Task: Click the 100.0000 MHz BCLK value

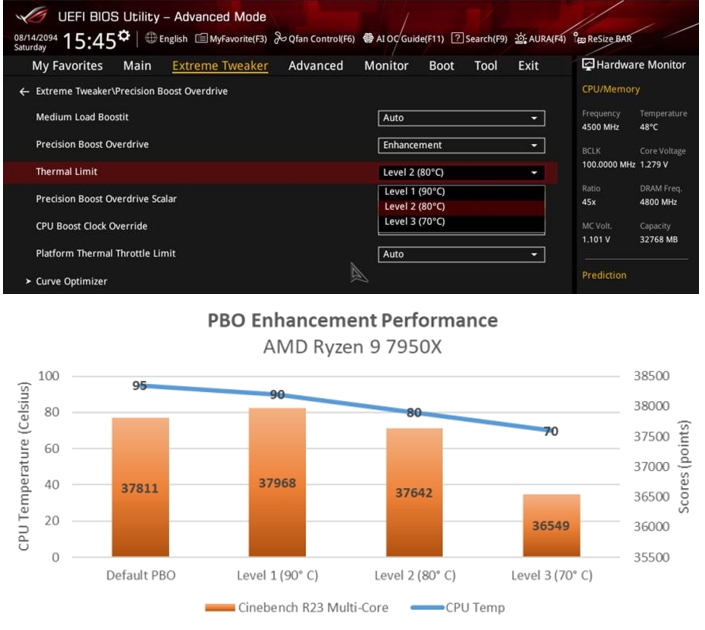Action: [x=608, y=165]
